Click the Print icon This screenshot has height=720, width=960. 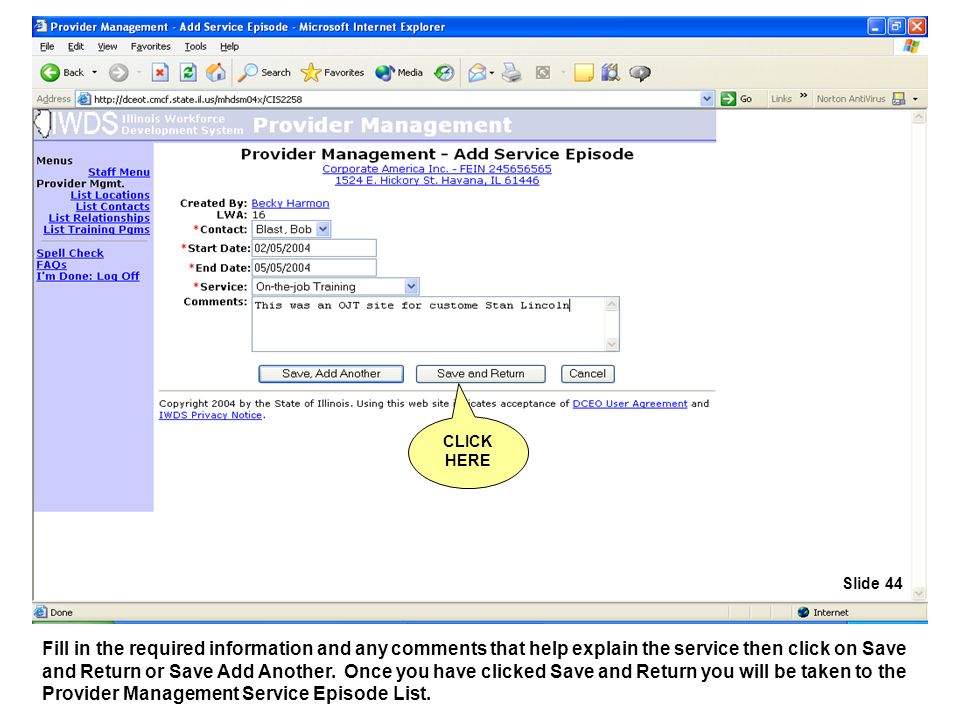click(511, 73)
